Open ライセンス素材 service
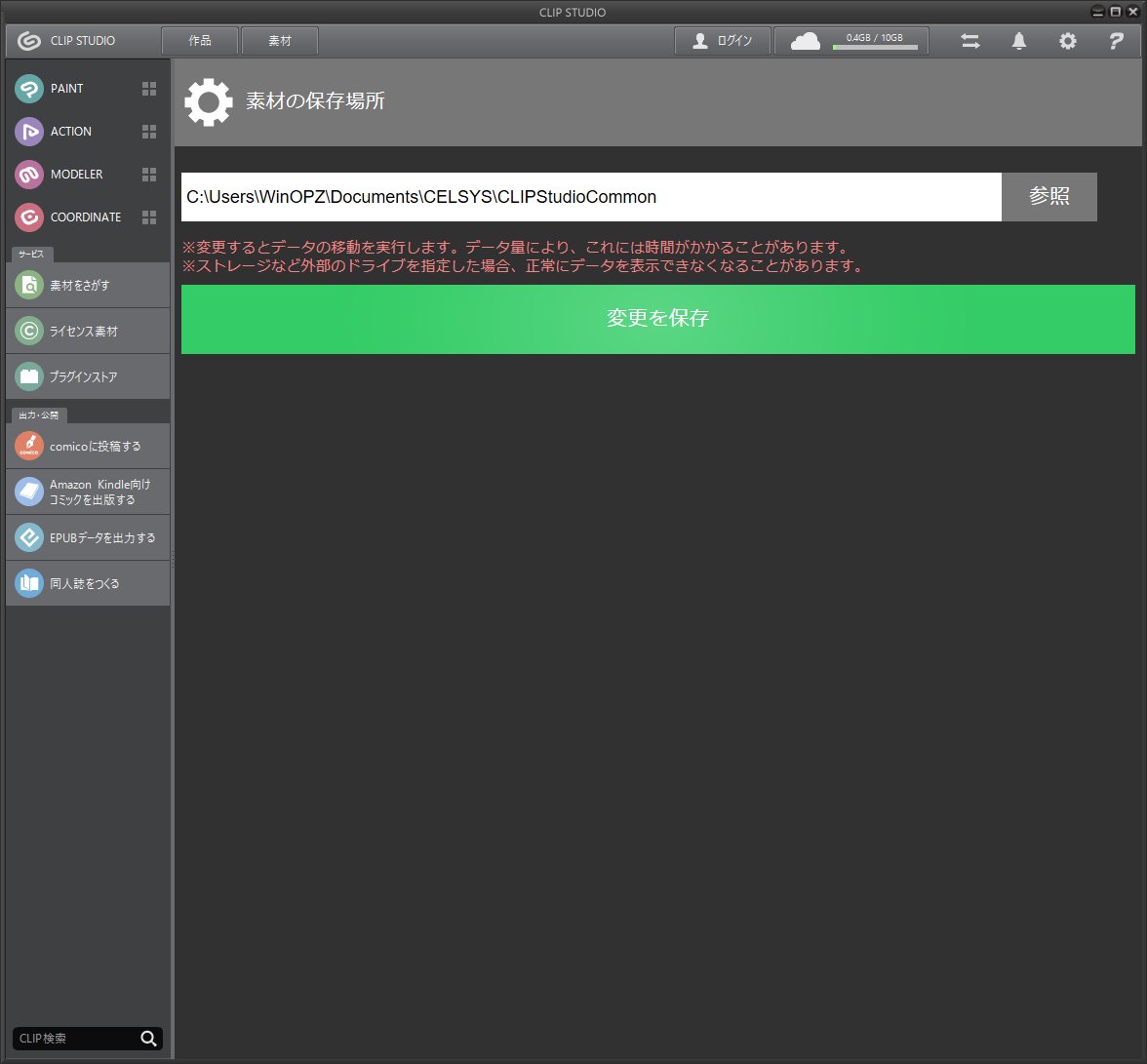Image resolution: width=1147 pixels, height=1064 pixels. [88, 332]
